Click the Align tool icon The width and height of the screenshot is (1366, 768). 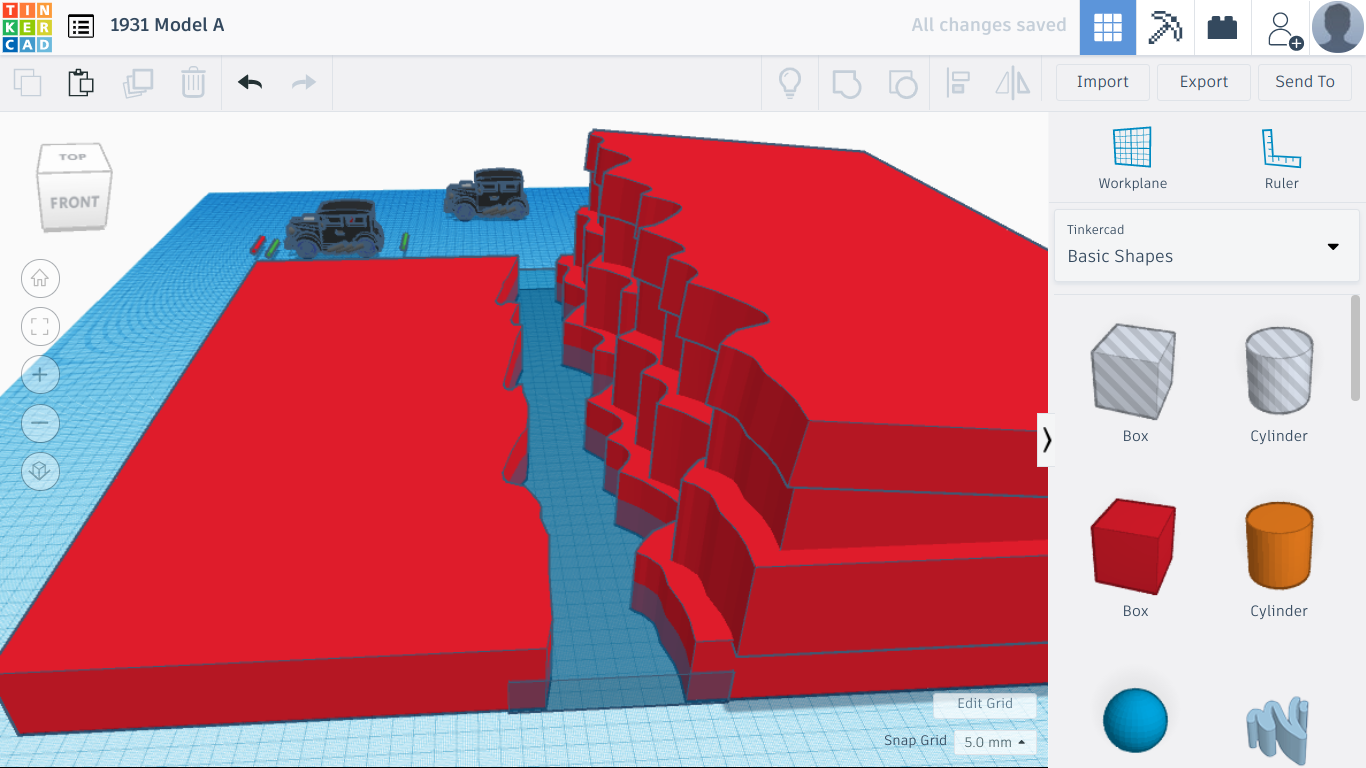pos(958,83)
